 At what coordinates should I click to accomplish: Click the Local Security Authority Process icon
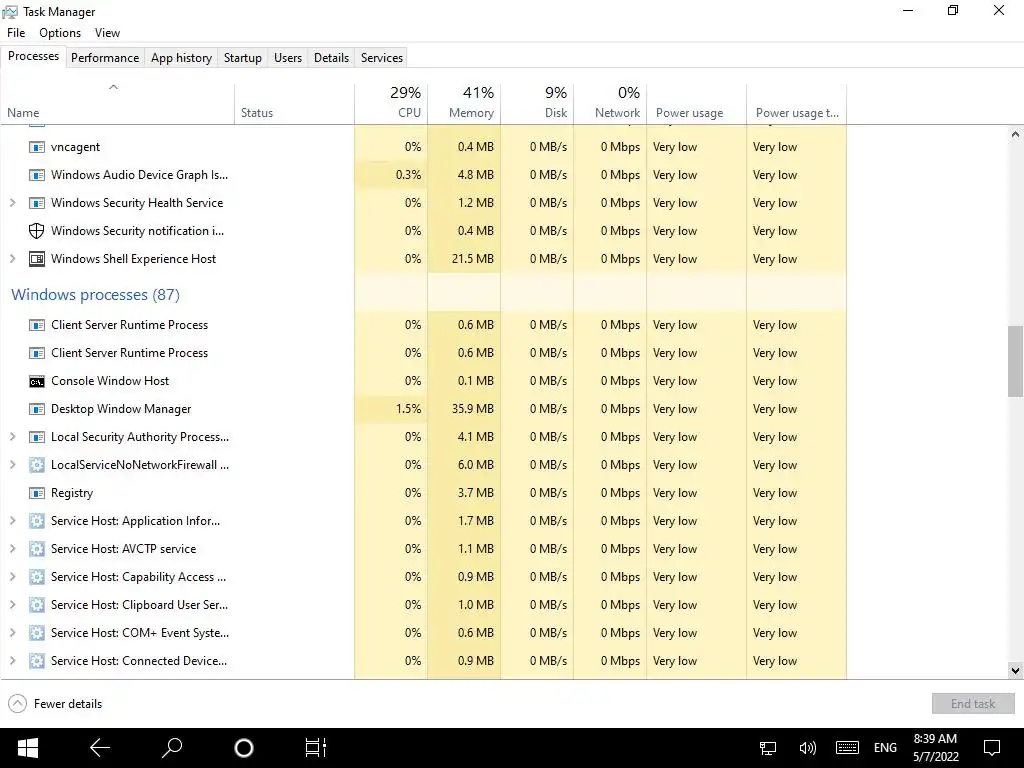coord(37,438)
